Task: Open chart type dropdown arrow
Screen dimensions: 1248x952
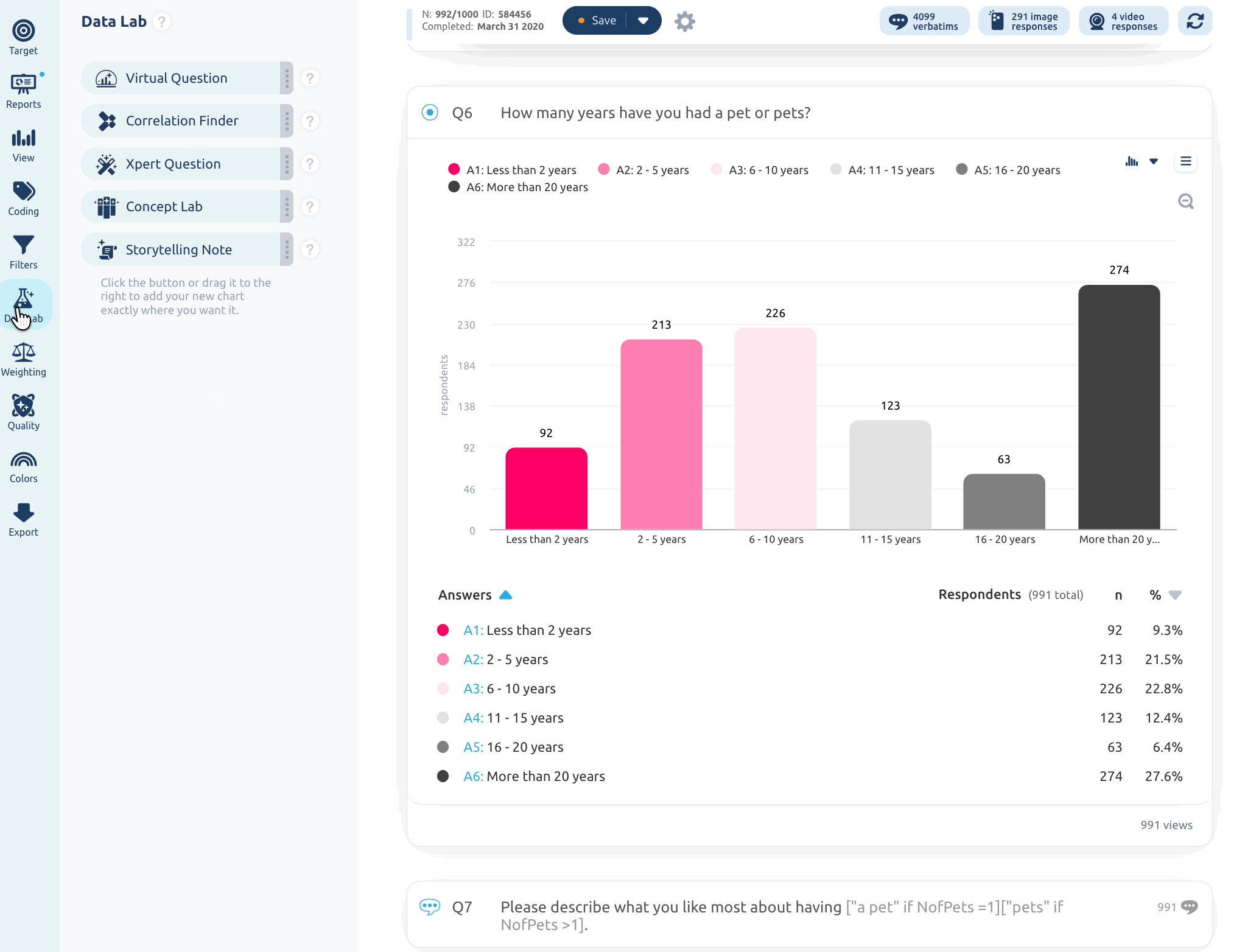Action: click(x=1154, y=161)
